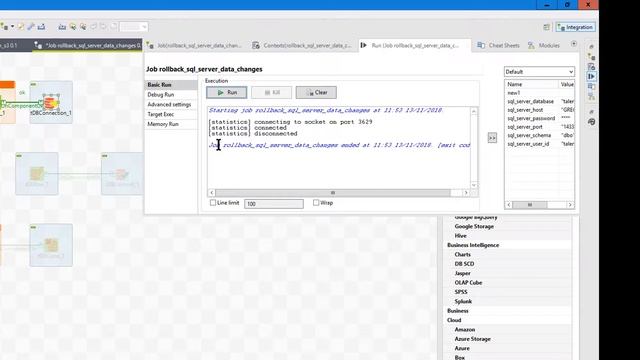Open Azure Storage palette entry

472,339
